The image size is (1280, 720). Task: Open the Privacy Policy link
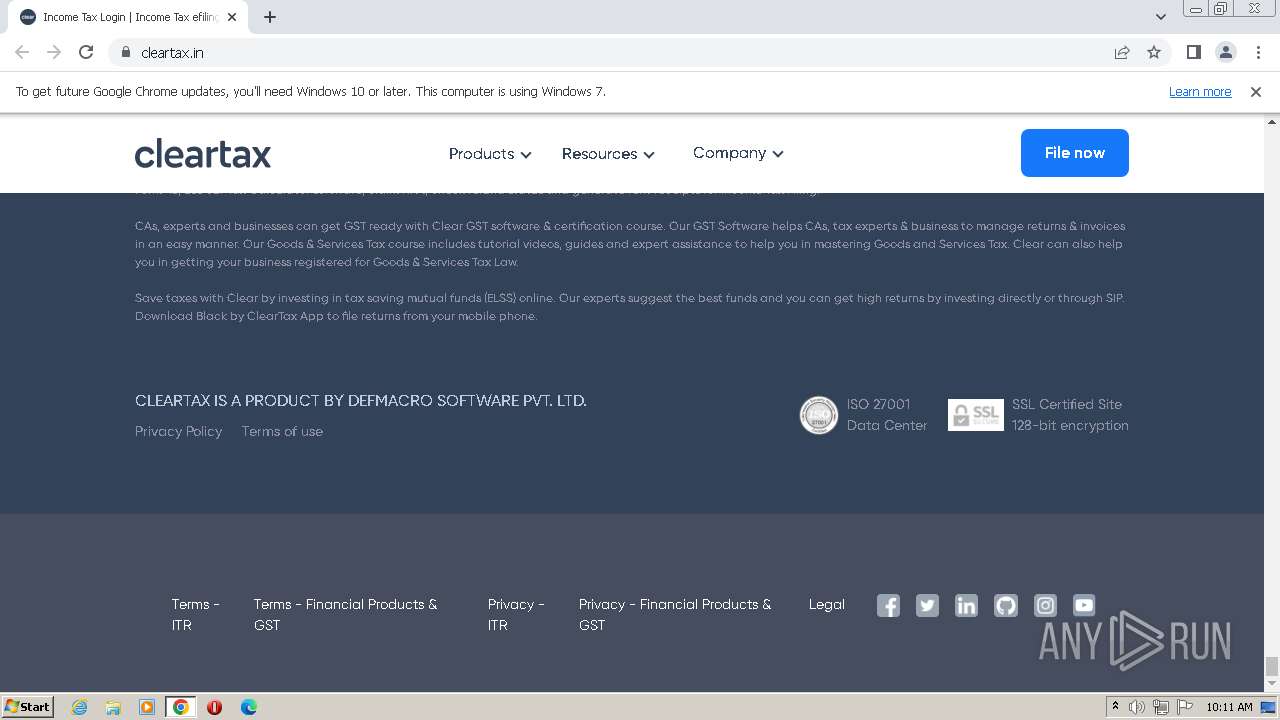179,432
